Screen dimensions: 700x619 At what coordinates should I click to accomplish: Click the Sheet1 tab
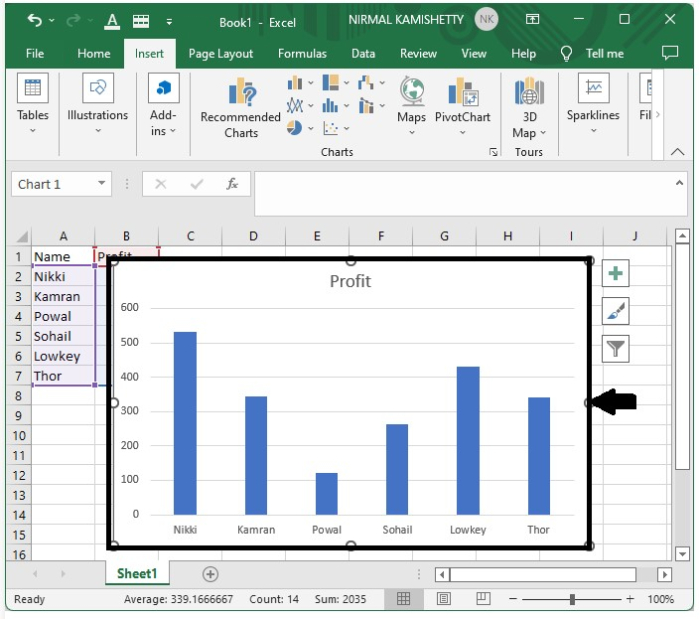pyautogui.click(x=137, y=573)
